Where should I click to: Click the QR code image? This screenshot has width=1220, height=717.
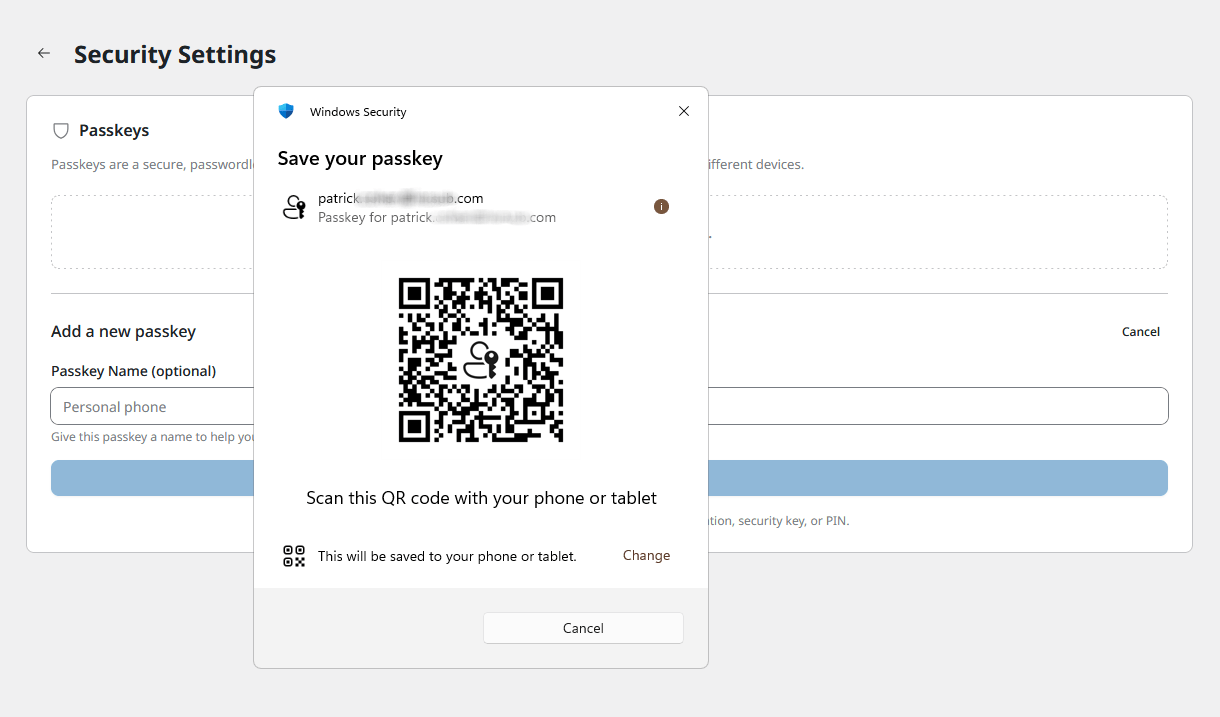pos(481,360)
